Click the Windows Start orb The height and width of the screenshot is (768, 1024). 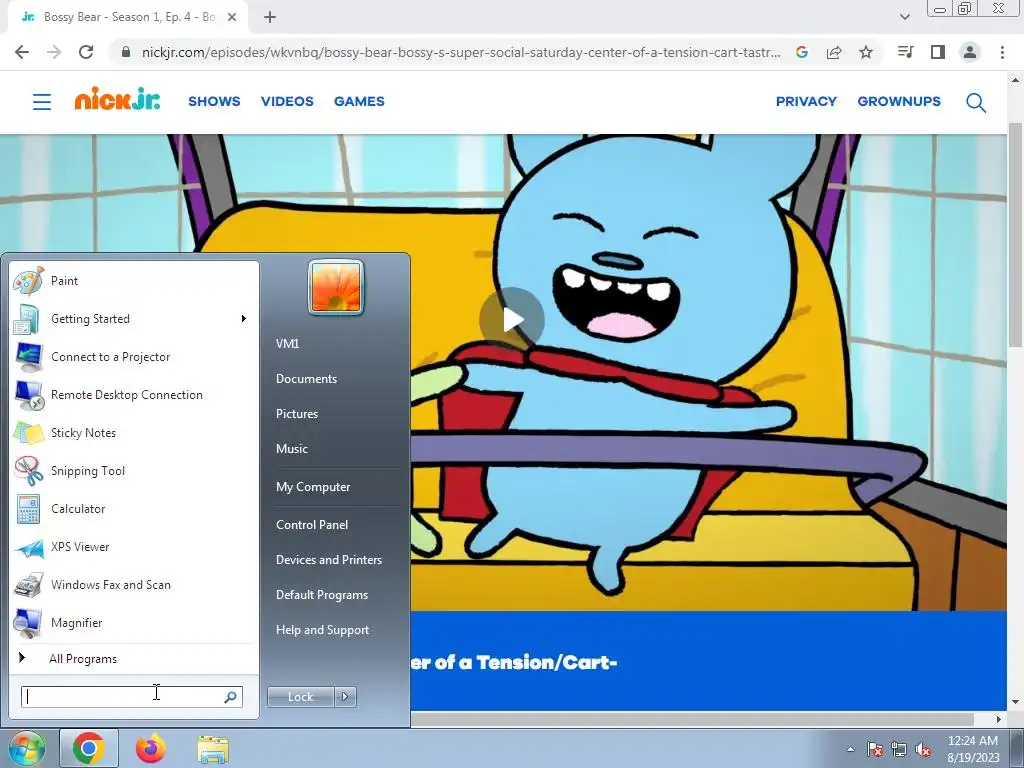(26, 748)
